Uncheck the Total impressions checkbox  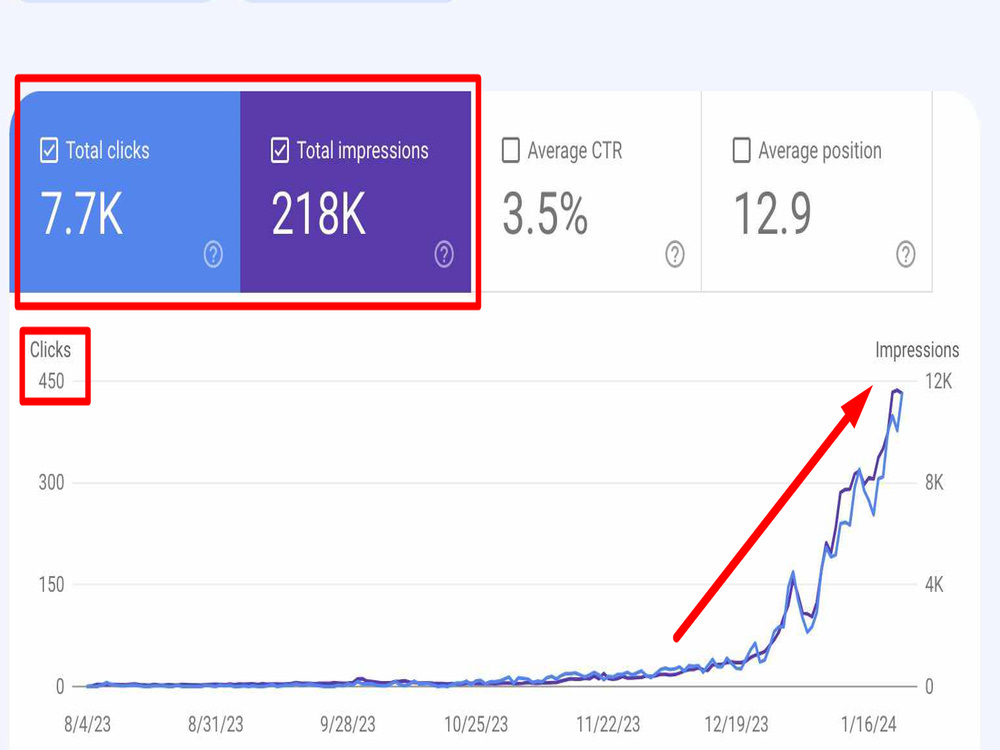pos(280,151)
